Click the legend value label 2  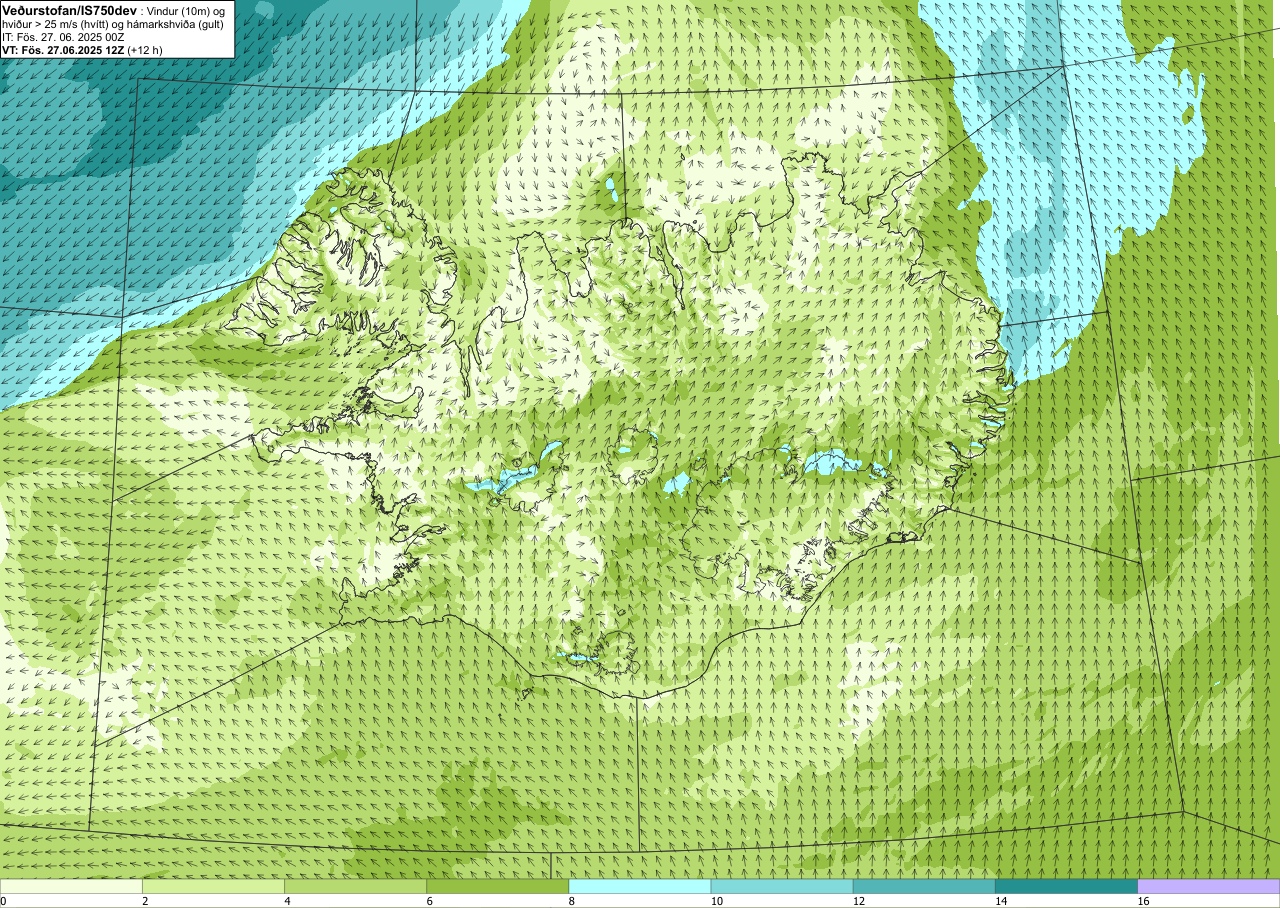point(145,901)
